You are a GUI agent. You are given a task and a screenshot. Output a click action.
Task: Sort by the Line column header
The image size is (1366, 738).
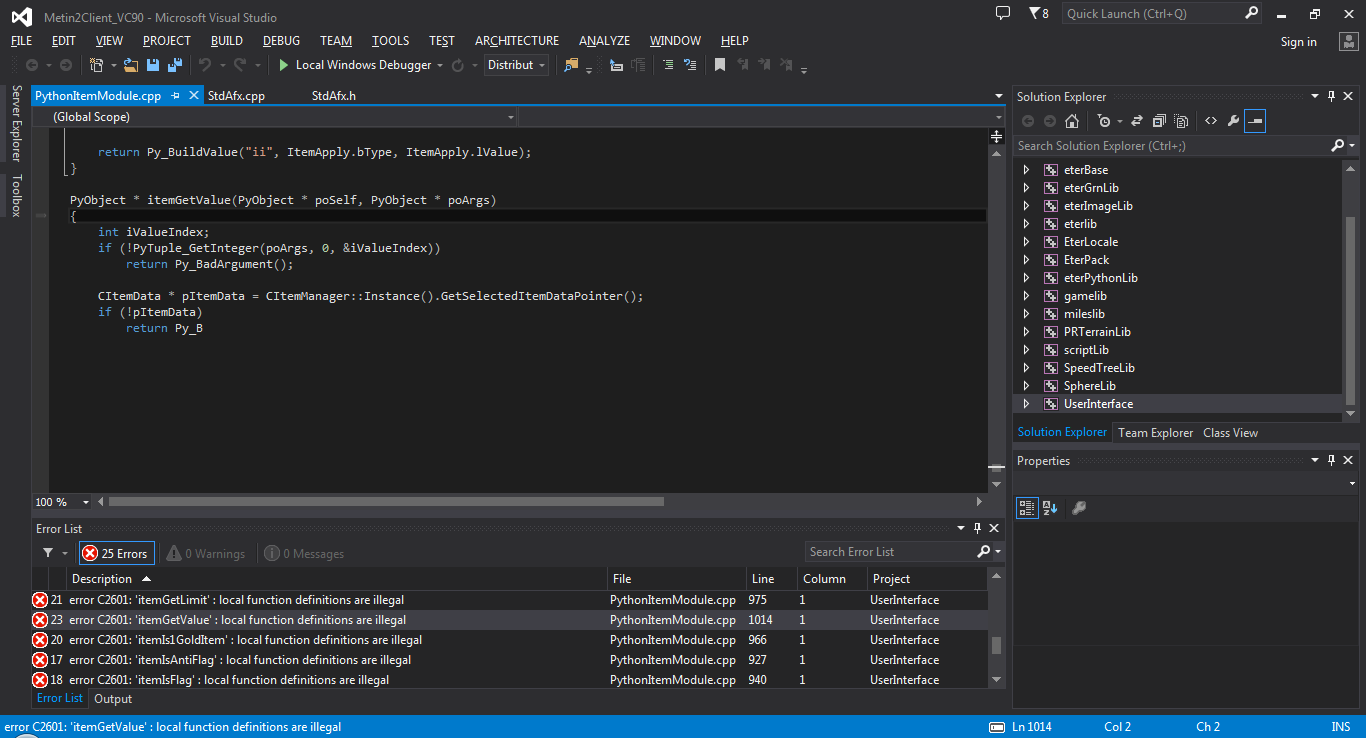coord(771,579)
